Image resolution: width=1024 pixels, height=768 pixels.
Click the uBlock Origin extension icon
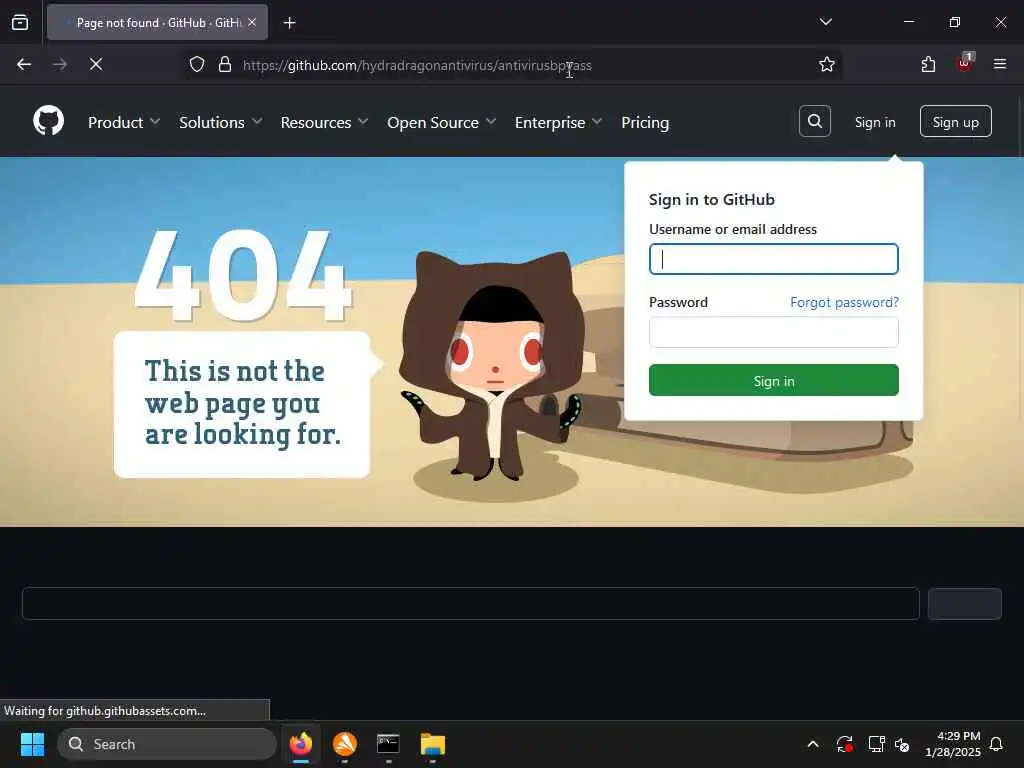coord(965,63)
